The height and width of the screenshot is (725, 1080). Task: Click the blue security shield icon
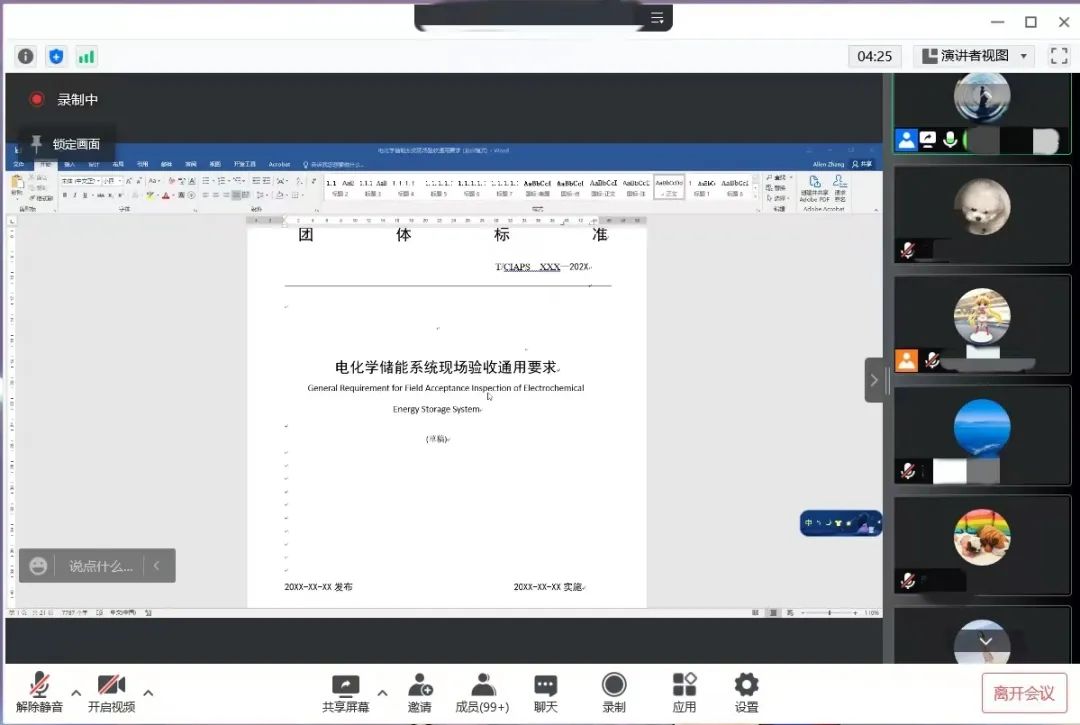point(56,56)
